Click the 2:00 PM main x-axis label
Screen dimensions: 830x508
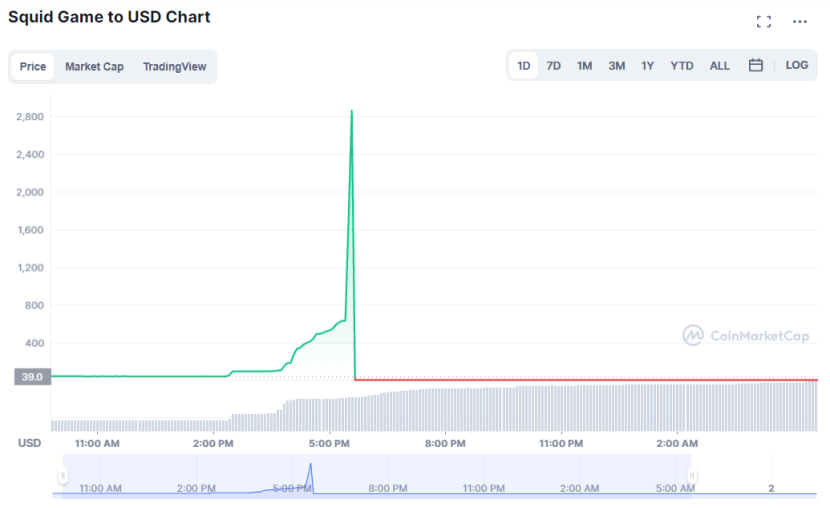(x=213, y=443)
